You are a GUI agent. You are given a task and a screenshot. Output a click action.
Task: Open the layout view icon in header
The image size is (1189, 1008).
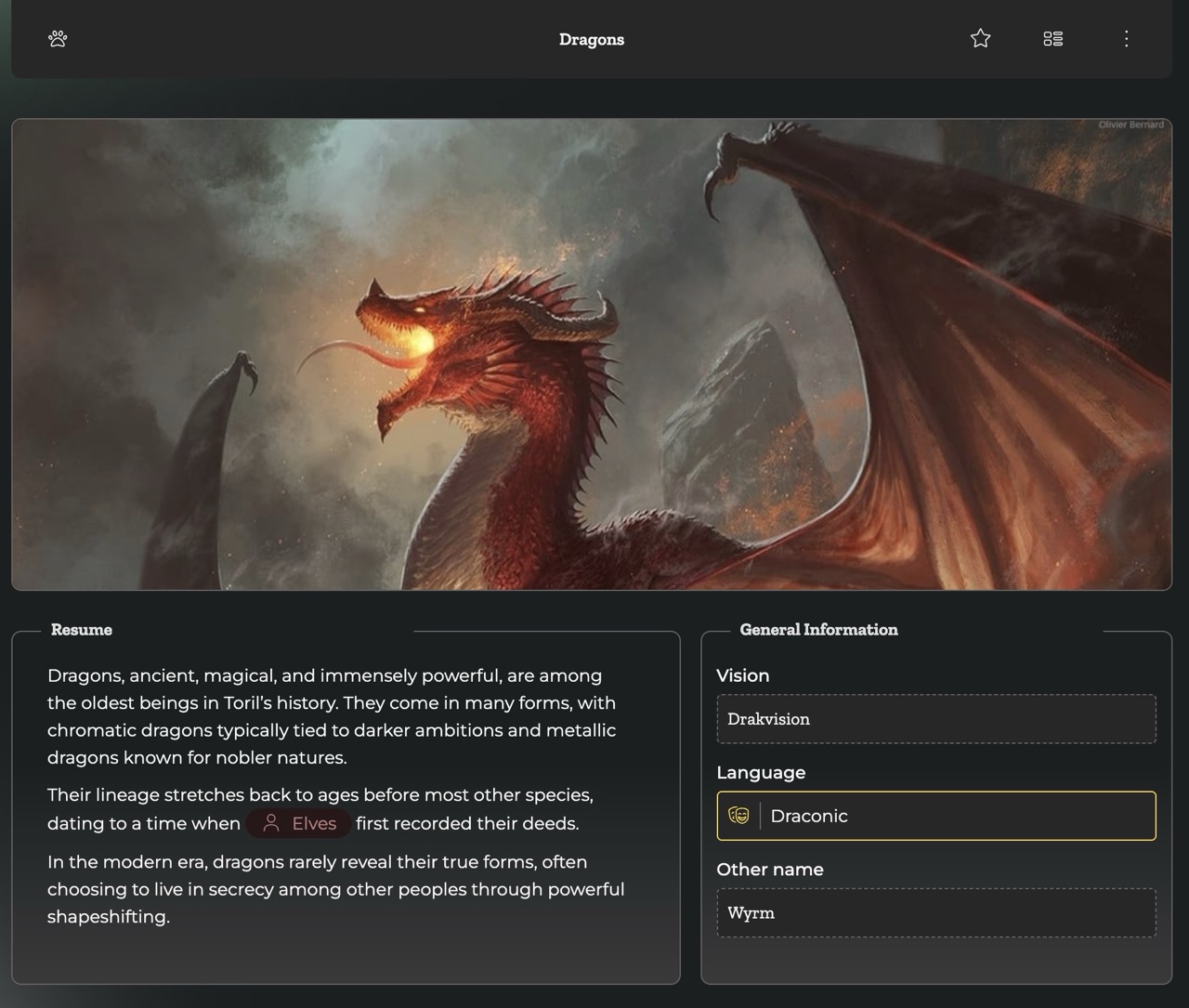pyautogui.click(x=1052, y=39)
